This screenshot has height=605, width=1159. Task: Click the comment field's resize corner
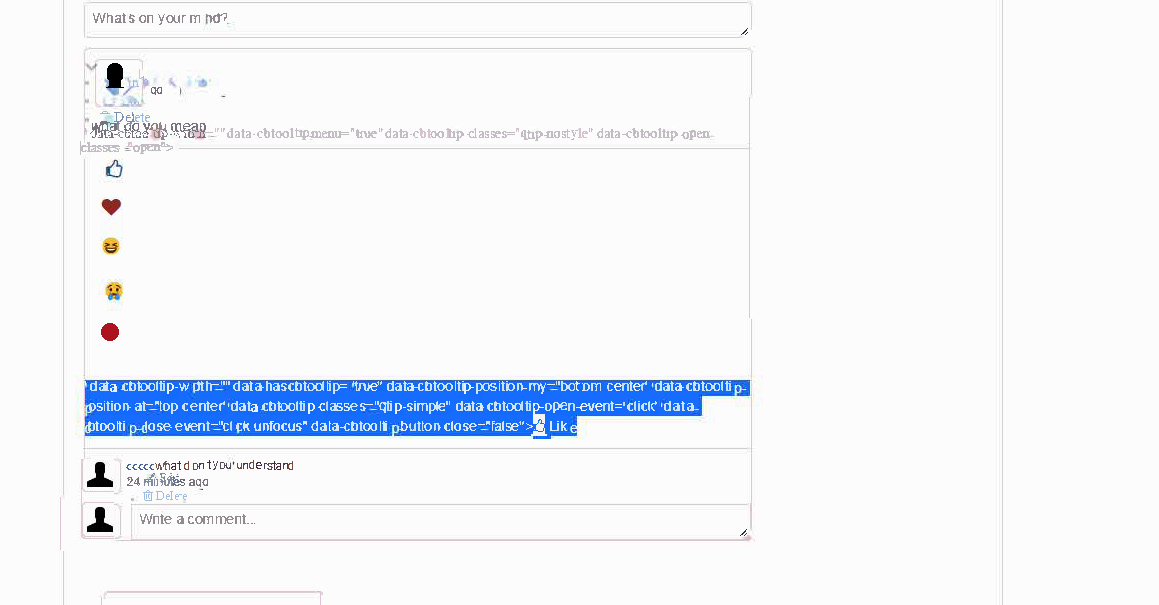[744, 533]
